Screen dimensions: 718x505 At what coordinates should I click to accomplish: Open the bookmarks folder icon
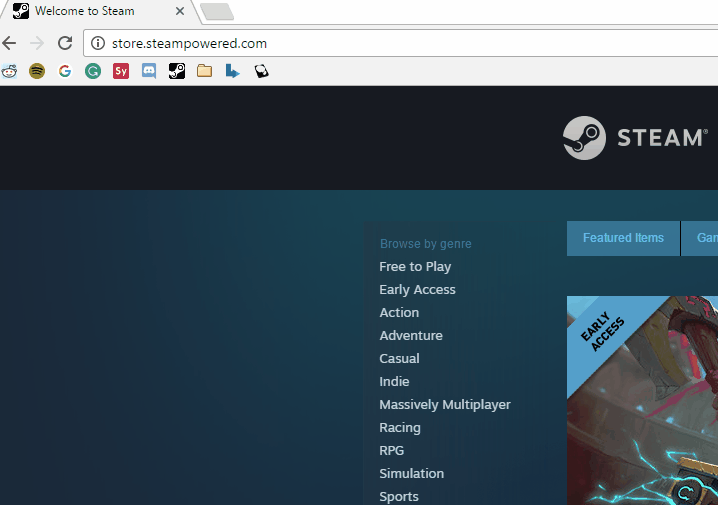(205, 71)
